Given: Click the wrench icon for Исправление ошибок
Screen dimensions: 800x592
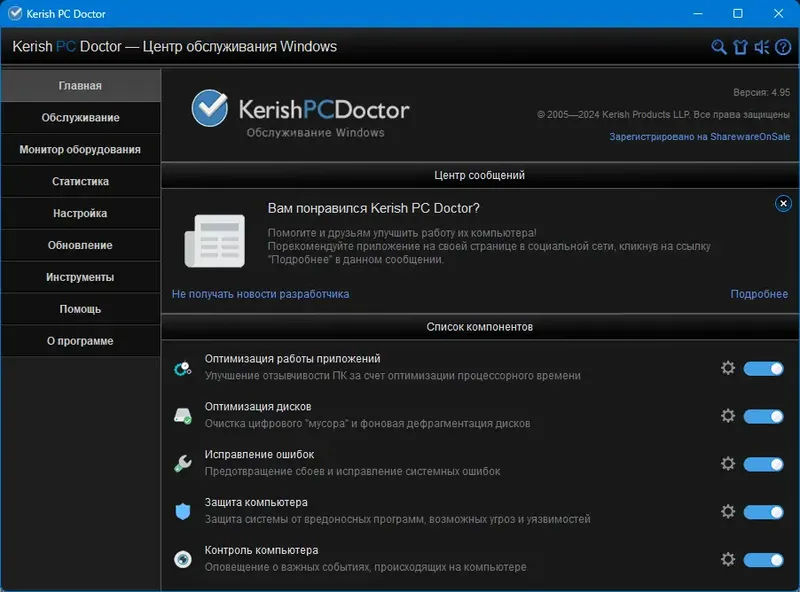Looking at the screenshot, I should coord(182,464).
